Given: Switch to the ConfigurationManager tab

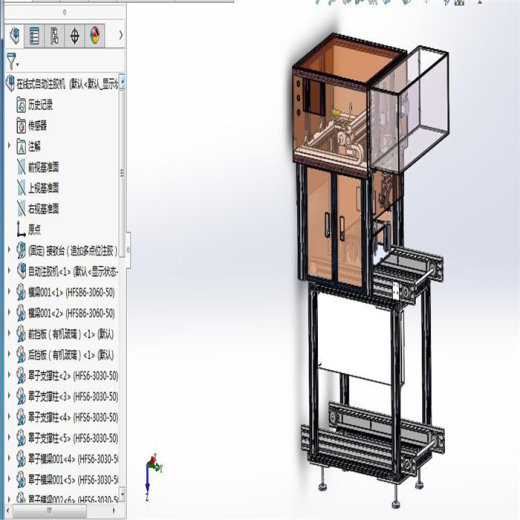Looking at the screenshot, I should (x=54, y=35).
